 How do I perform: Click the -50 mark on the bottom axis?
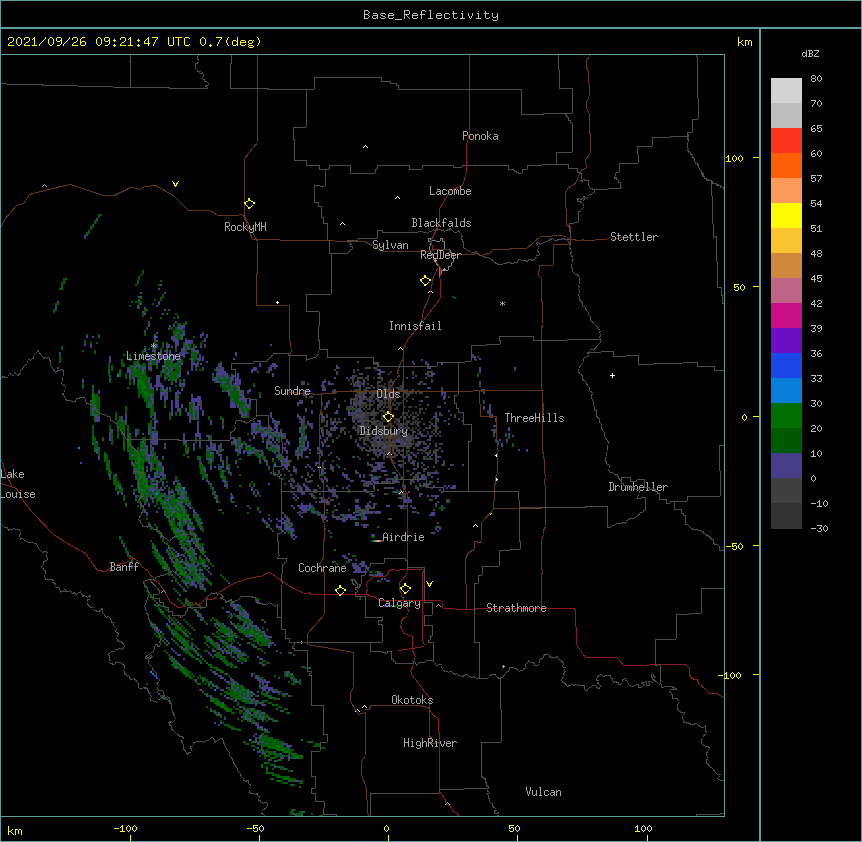[x=255, y=828]
